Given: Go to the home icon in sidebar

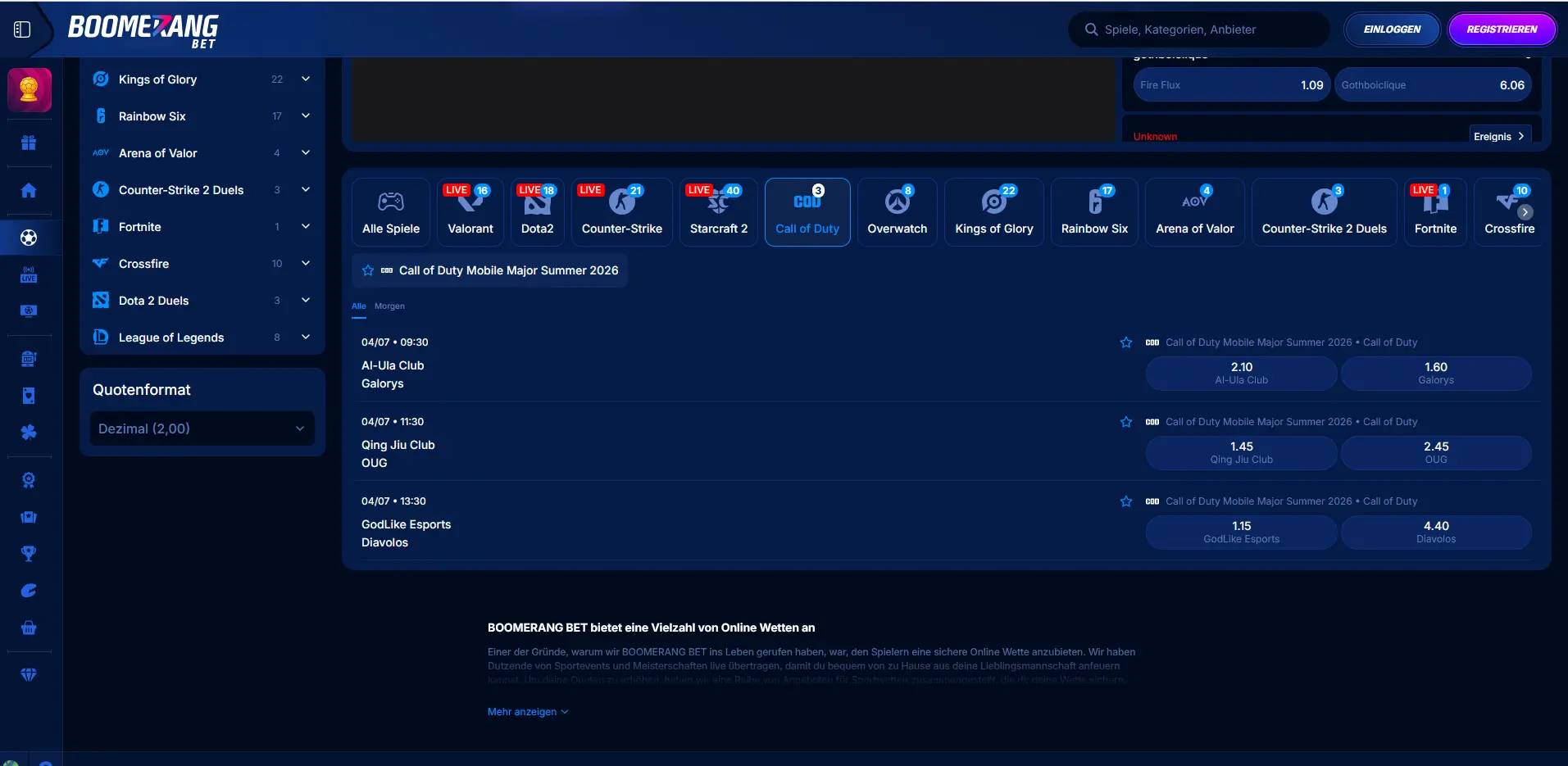Looking at the screenshot, I should point(29,190).
